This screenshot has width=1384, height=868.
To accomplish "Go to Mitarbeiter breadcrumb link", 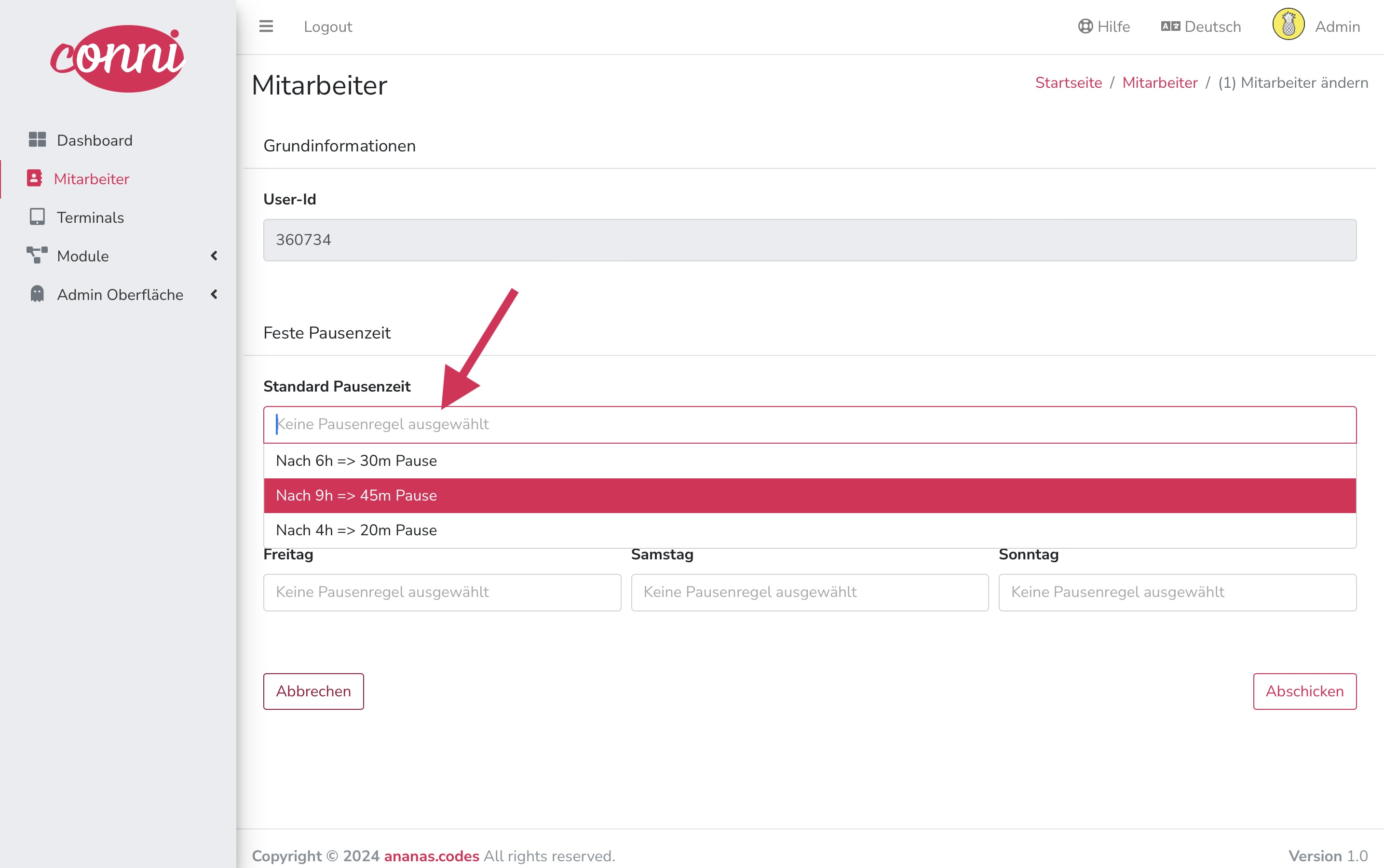I will [x=1160, y=82].
